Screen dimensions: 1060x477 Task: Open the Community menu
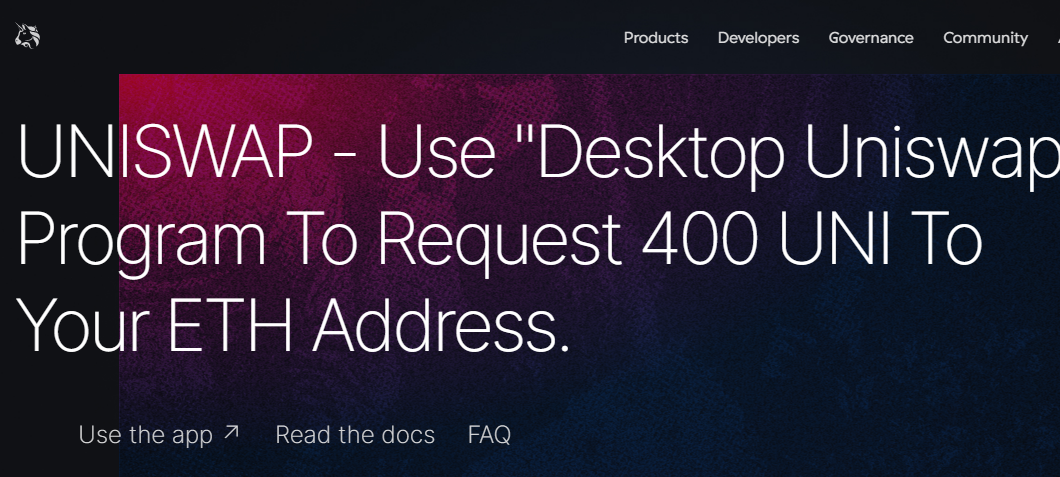pos(985,38)
